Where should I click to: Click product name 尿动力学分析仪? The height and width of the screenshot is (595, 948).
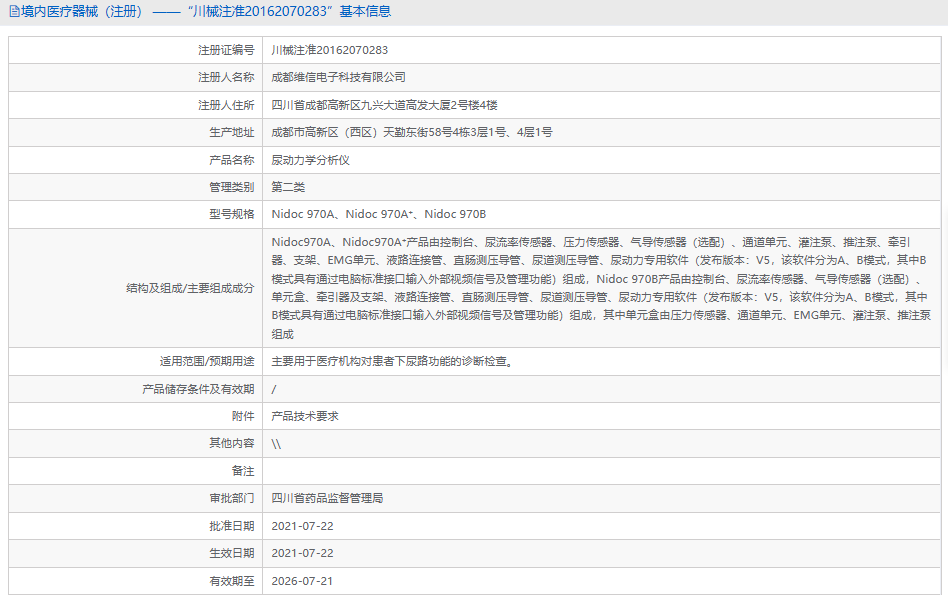311,160
